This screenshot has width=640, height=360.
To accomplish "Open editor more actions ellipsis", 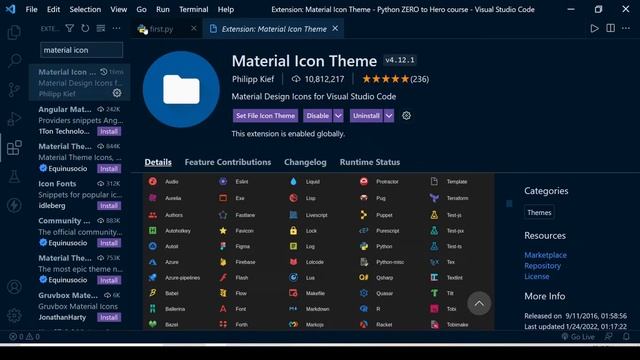I will tap(626, 28).
